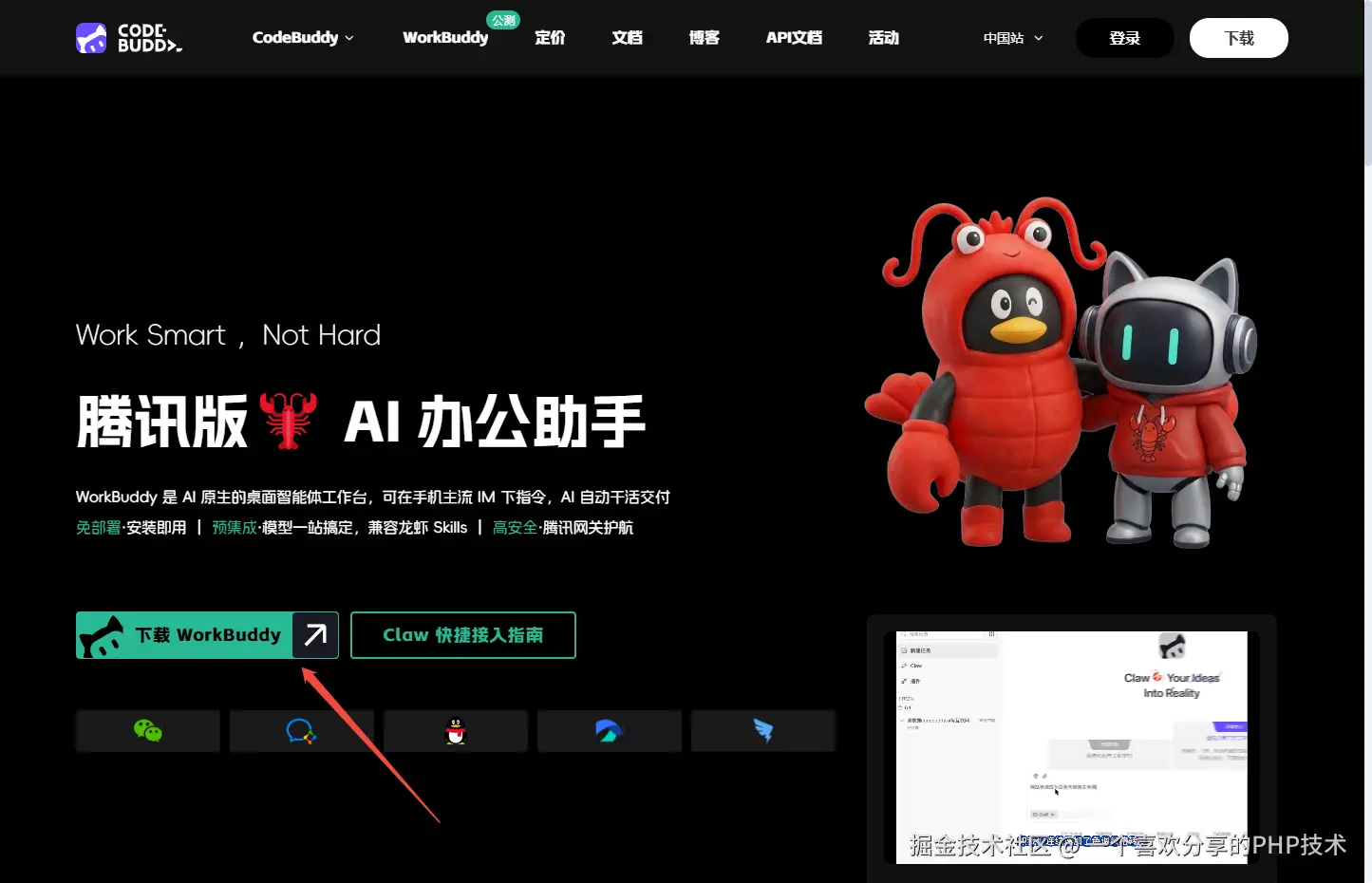The height and width of the screenshot is (883, 1372).
Task: Click the diagonal arrow icon on download button
Action: click(x=315, y=635)
